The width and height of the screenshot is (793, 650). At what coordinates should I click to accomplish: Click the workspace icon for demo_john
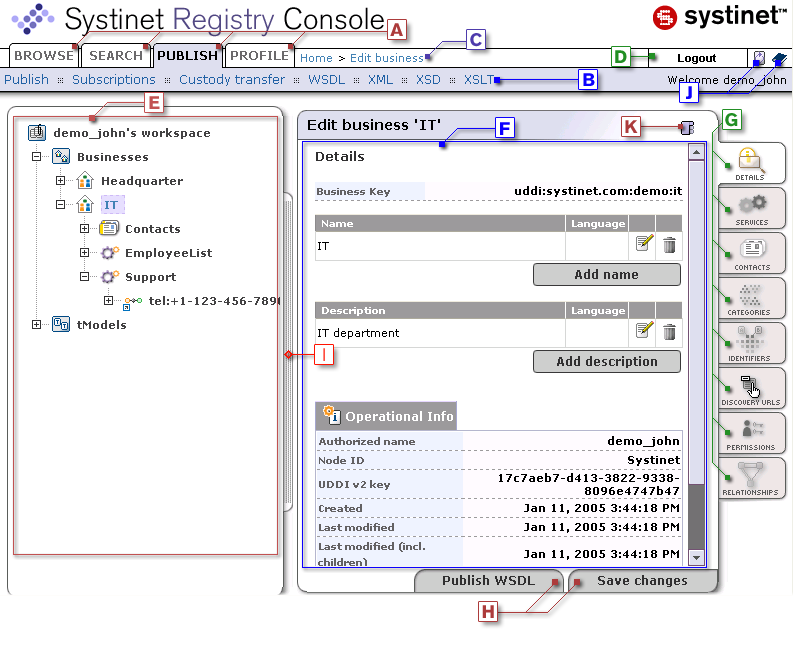click(x=37, y=132)
